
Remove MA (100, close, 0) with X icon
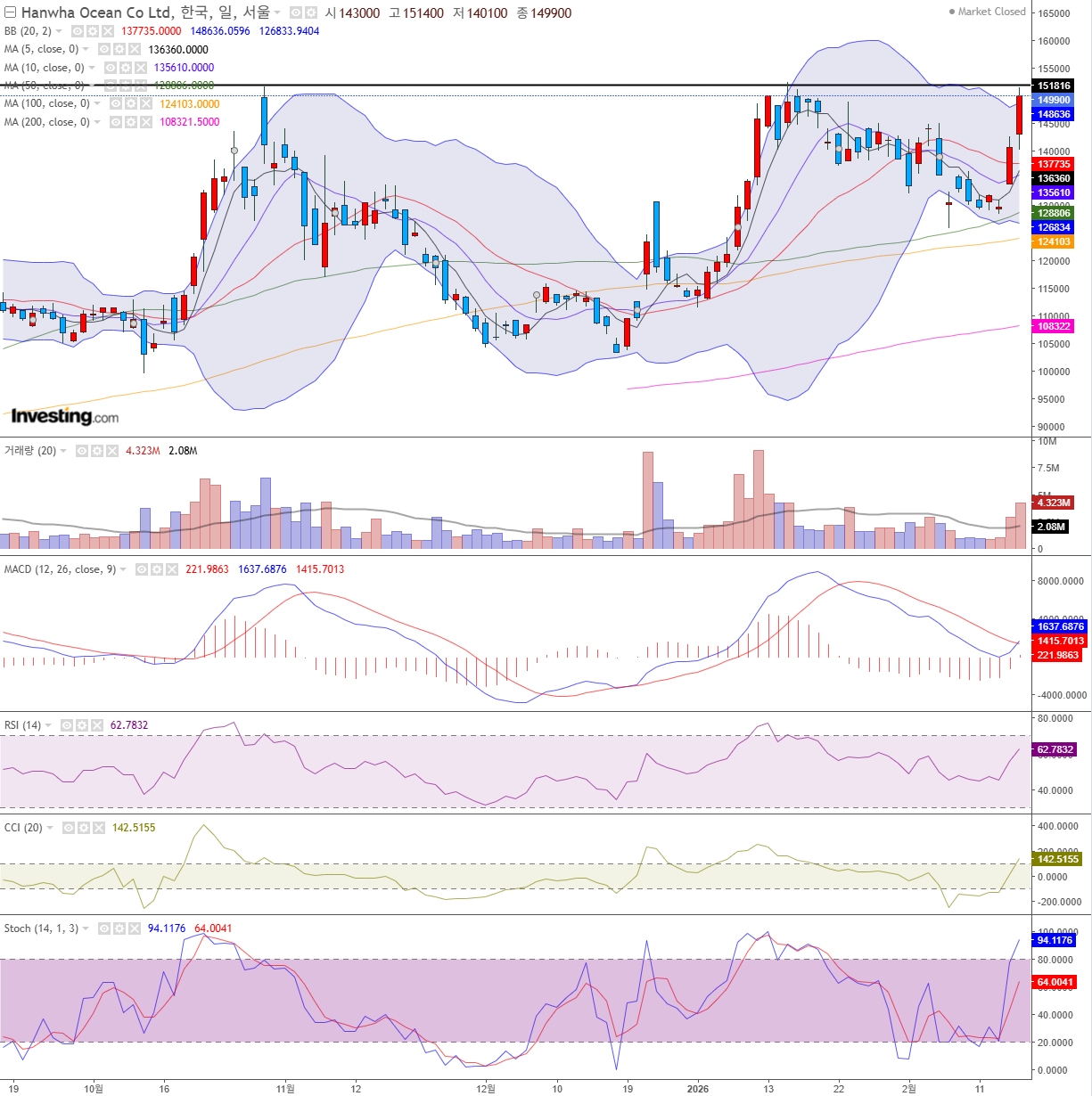[x=145, y=104]
